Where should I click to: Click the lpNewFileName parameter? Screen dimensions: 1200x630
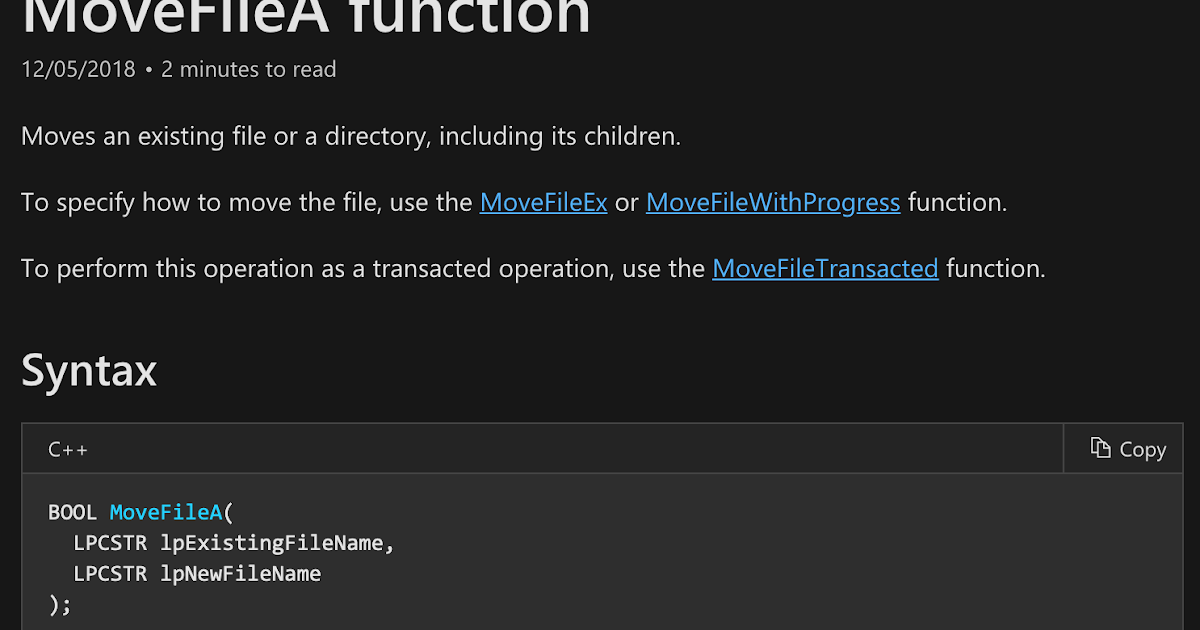click(x=241, y=574)
